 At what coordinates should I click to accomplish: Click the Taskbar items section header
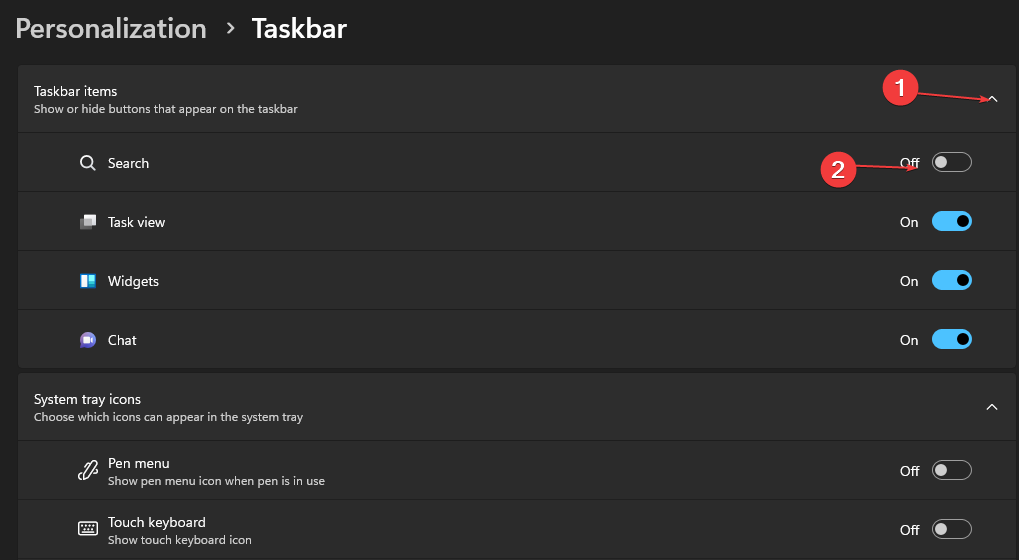click(x=76, y=91)
